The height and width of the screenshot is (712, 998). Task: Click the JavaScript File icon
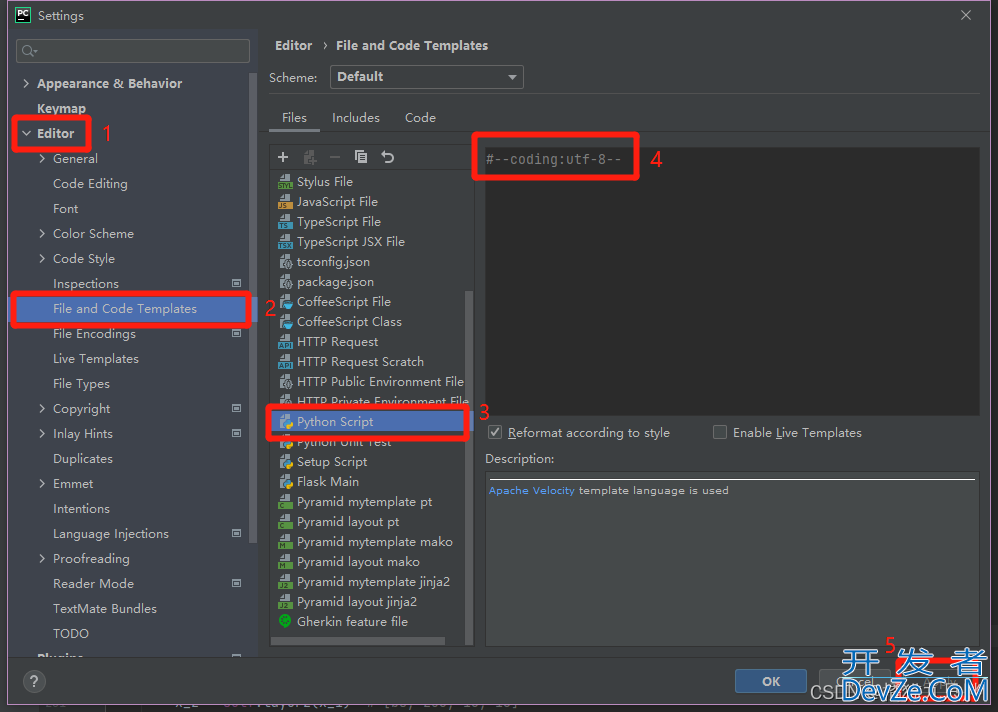click(x=285, y=202)
